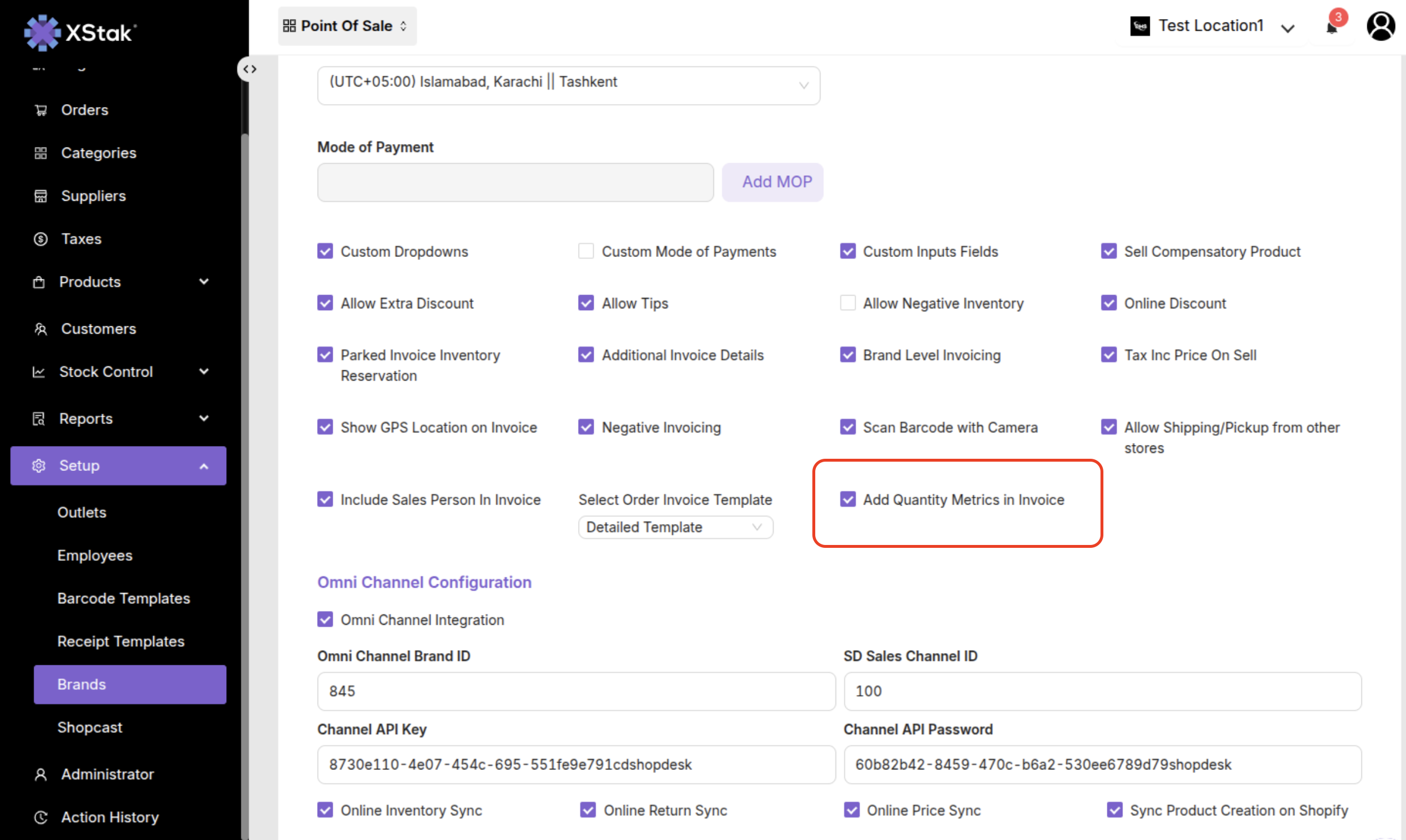The image size is (1406, 840).
Task: Click the sidebar collapse arrows icon
Action: coord(250,69)
